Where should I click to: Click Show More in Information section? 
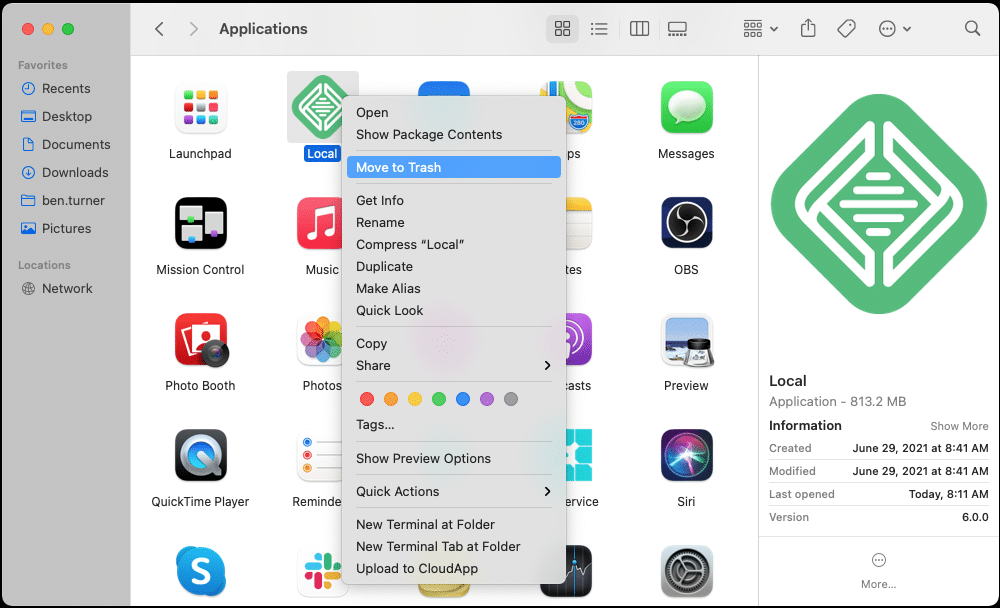959,426
